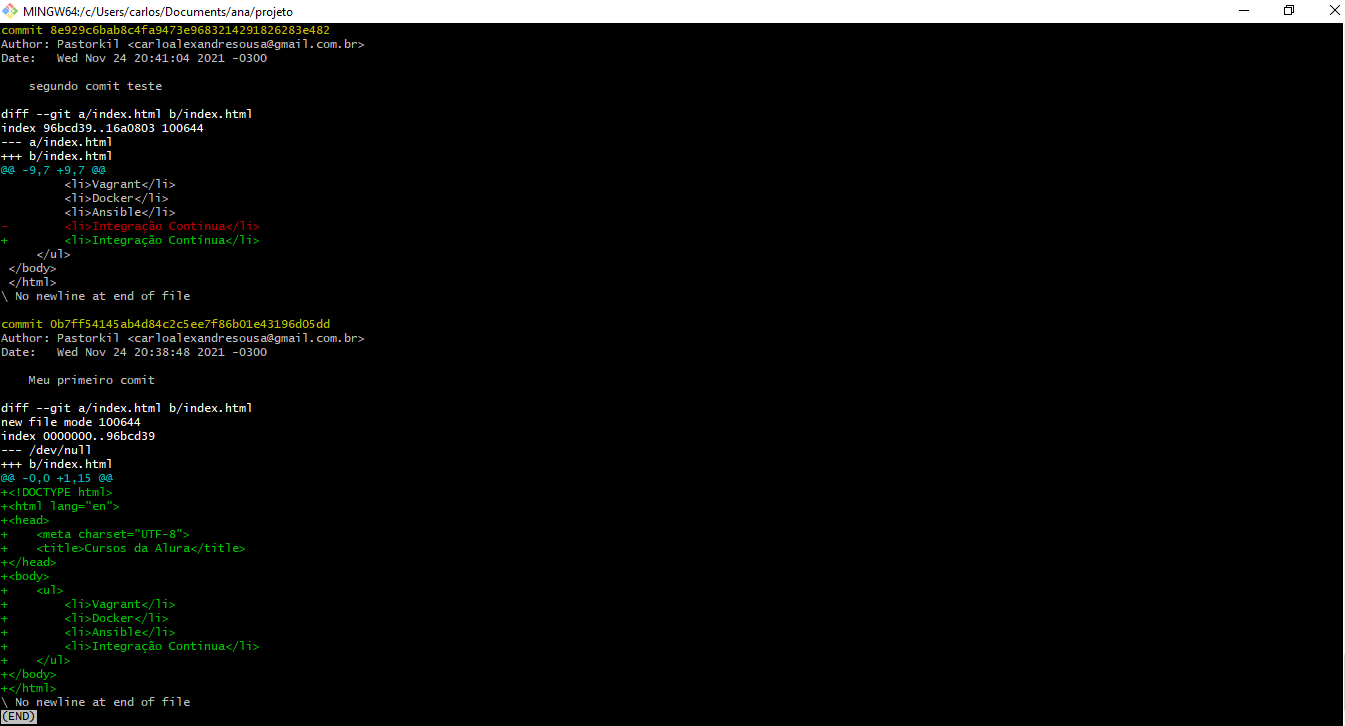This screenshot has height=726, width=1345.
Task: Click the red removed 'Integração Continua' line
Action: (130, 226)
